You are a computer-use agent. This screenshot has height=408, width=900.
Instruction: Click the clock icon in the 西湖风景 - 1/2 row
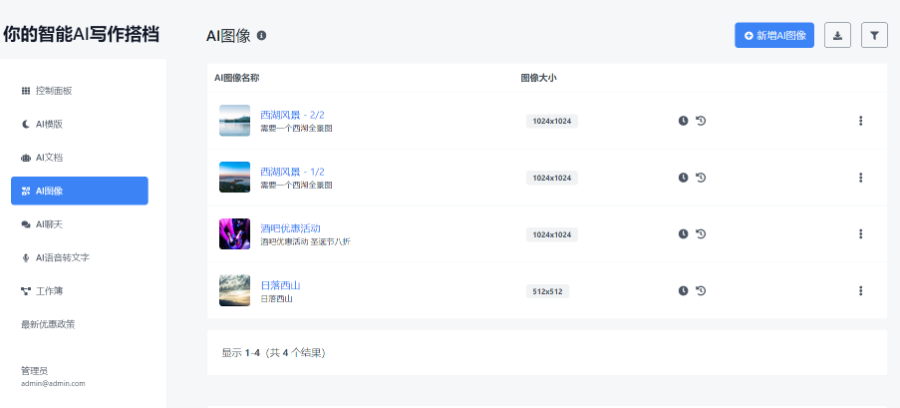(x=683, y=177)
